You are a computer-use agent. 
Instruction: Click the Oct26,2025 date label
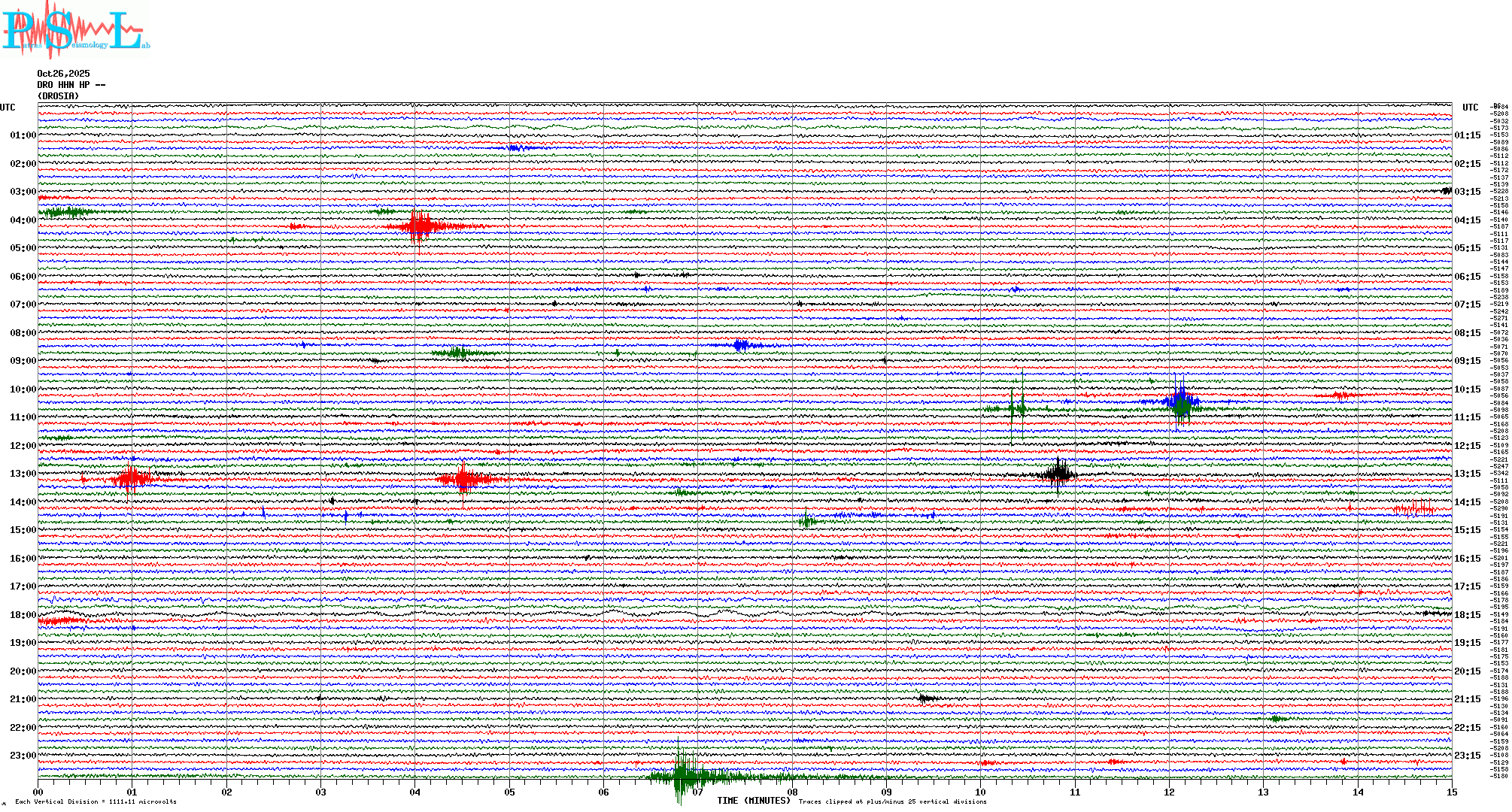[63, 74]
